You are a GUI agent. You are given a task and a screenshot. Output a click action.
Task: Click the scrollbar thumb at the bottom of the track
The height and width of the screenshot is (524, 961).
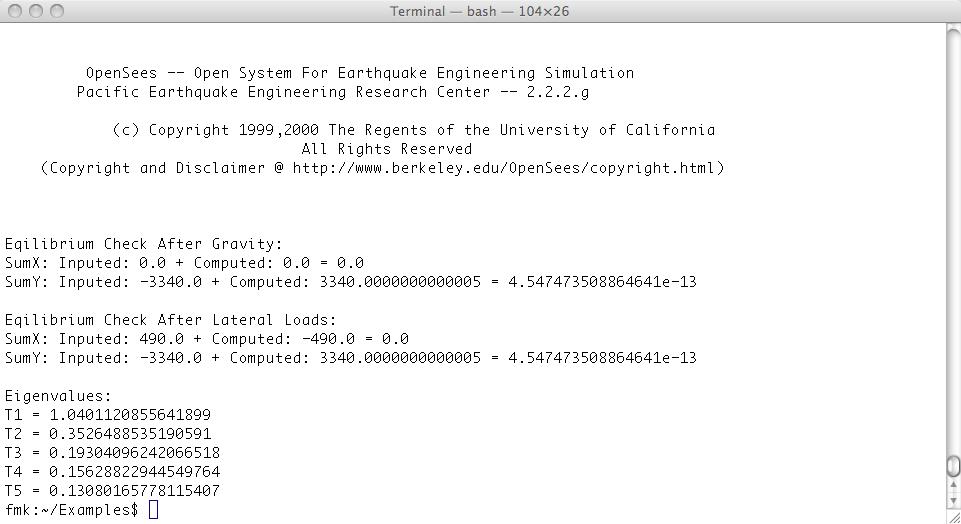(953, 466)
